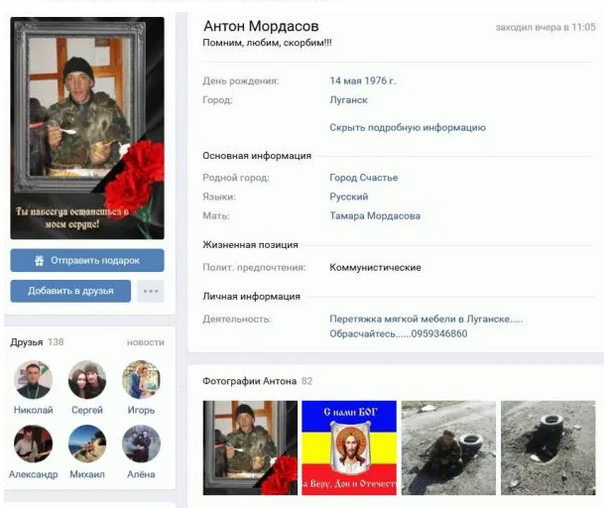
Task: Open 'Фотографии Антона' photo album header
Action: click(x=250, y=381)
